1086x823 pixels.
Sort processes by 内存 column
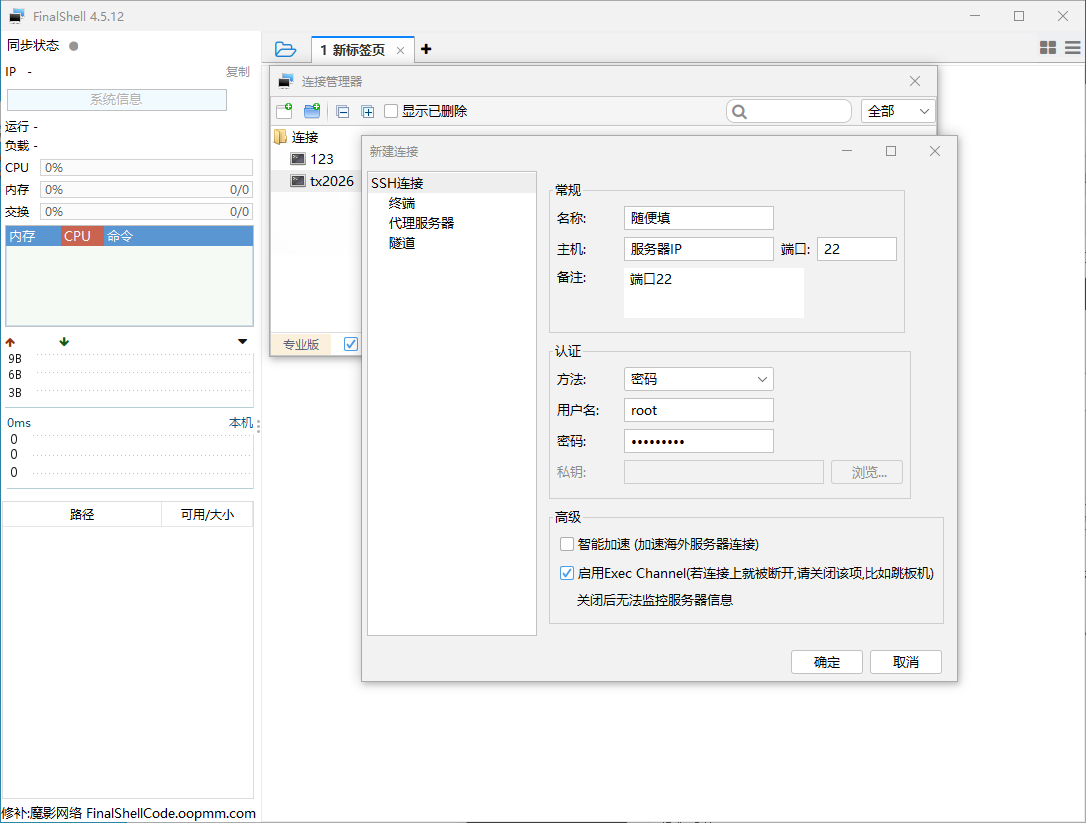(33, 236)
